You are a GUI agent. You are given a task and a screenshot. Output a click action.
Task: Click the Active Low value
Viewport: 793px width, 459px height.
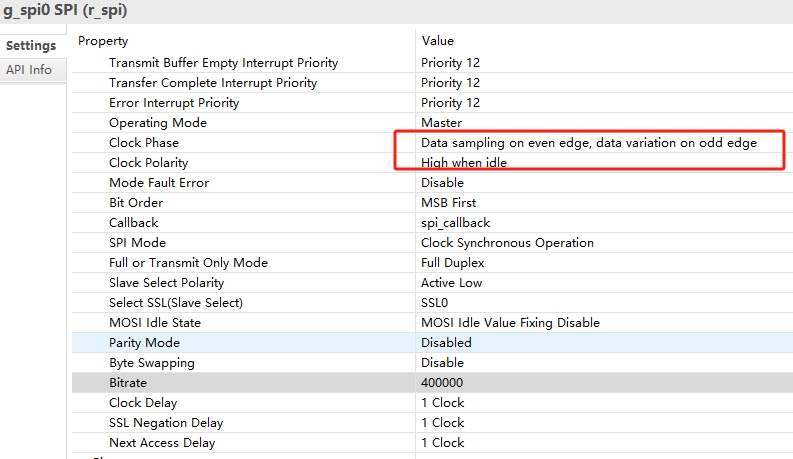451,283
